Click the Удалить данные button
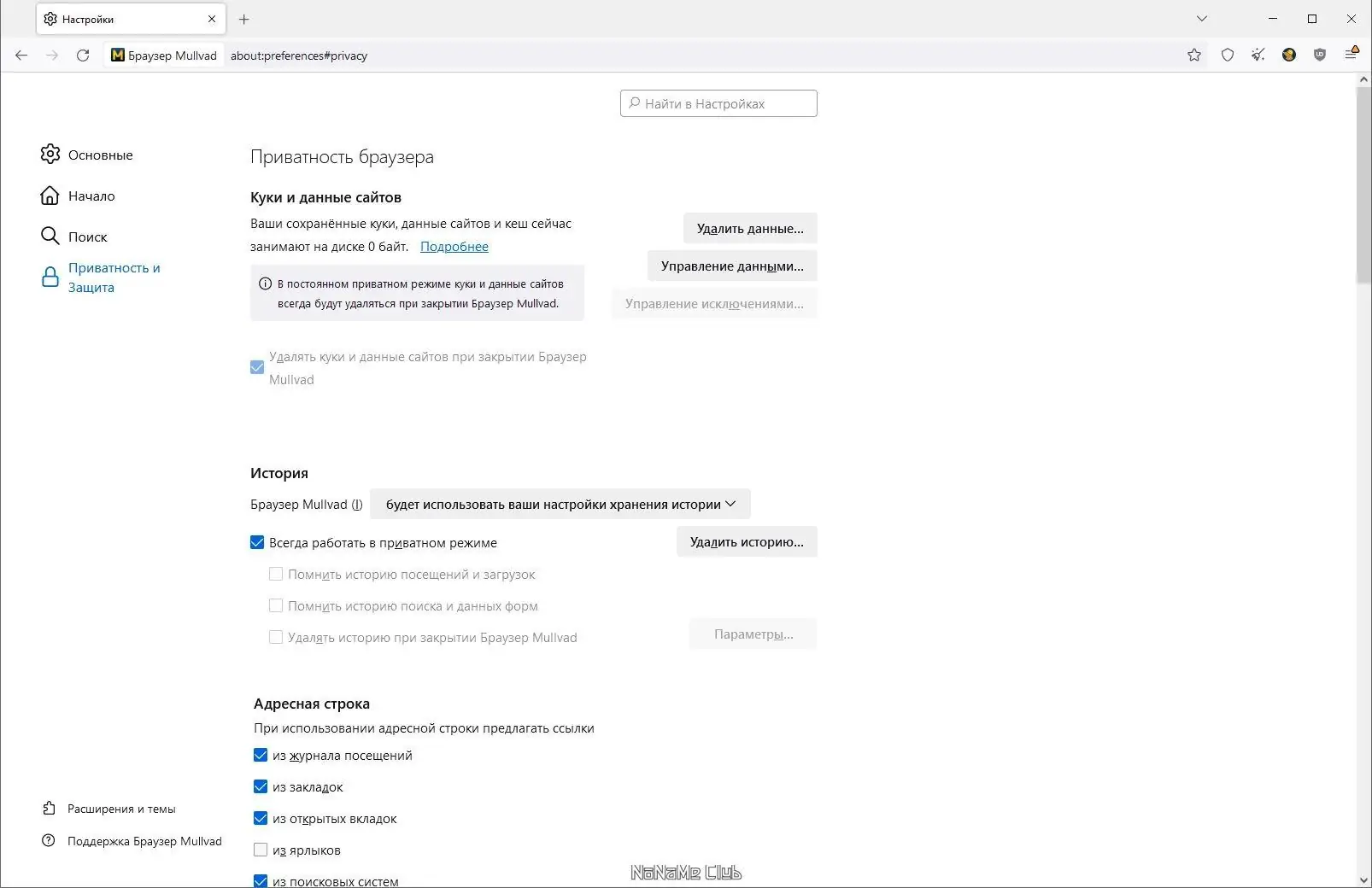 click(x=750, y=228)
